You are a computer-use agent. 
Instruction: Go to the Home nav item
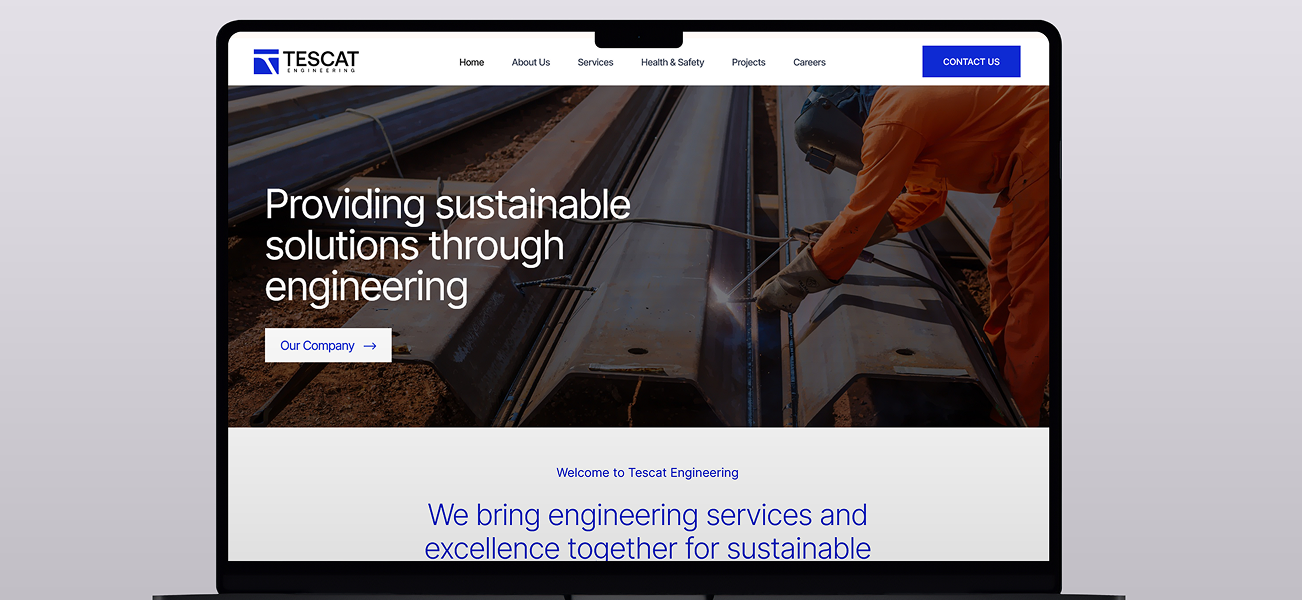pos(471,62)
